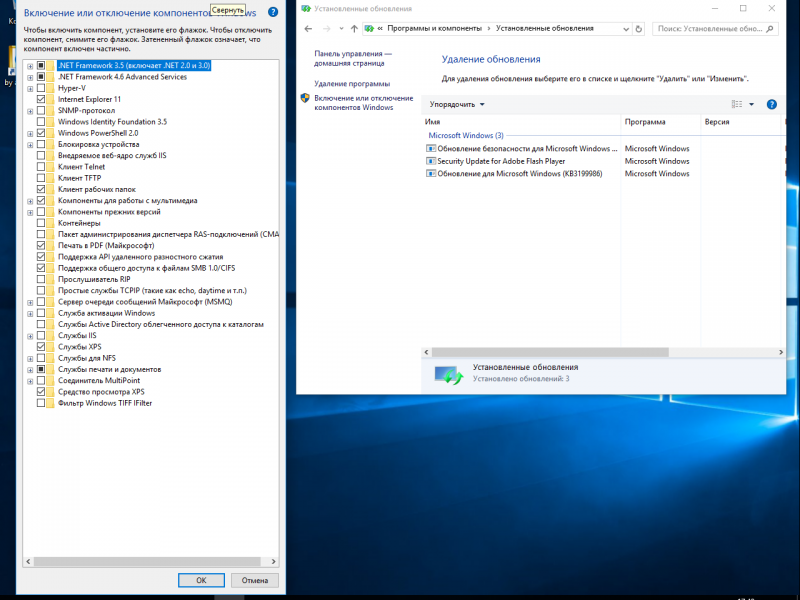Click the folder icon next to Windows Identity Foundation 3.5
Viewport: 800px width, 600px height.
51,121
